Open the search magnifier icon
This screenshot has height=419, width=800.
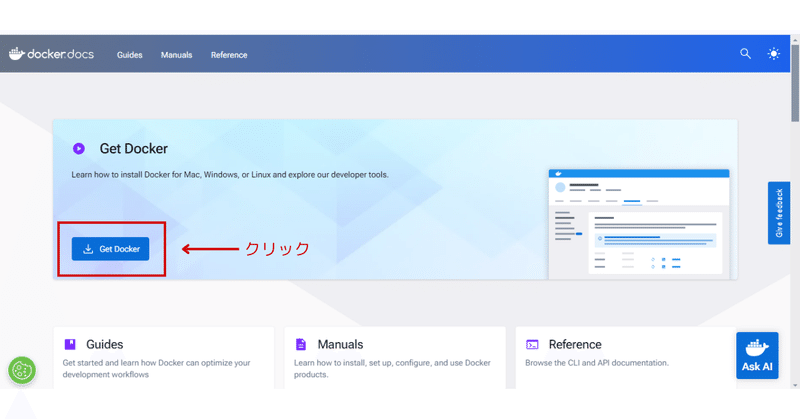pyautogui.click(x=745, y=54)
